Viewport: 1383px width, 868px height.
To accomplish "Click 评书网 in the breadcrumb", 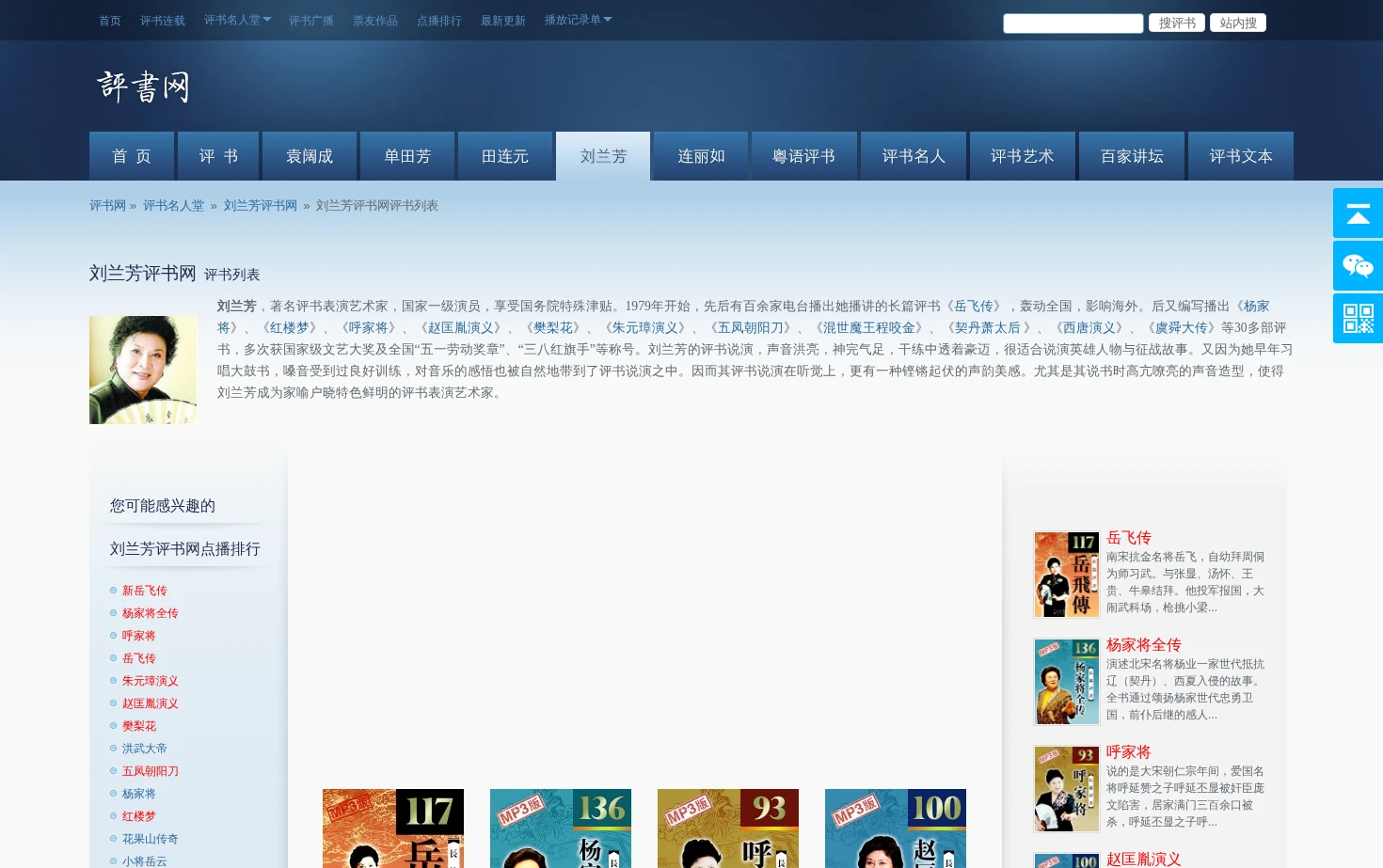I will [107, 206].
